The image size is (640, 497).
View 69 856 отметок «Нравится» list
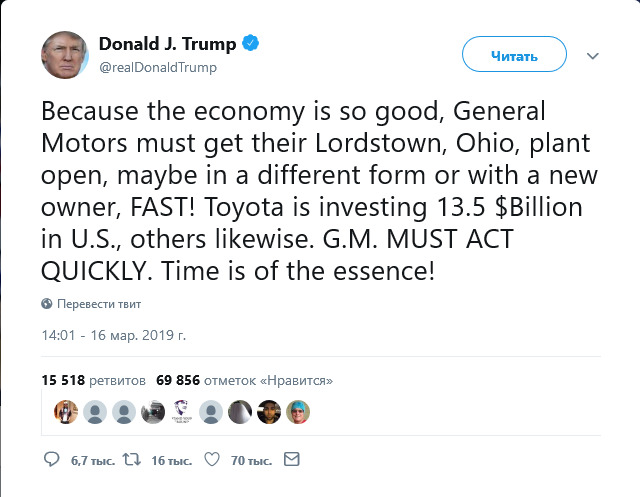(244, 380)
